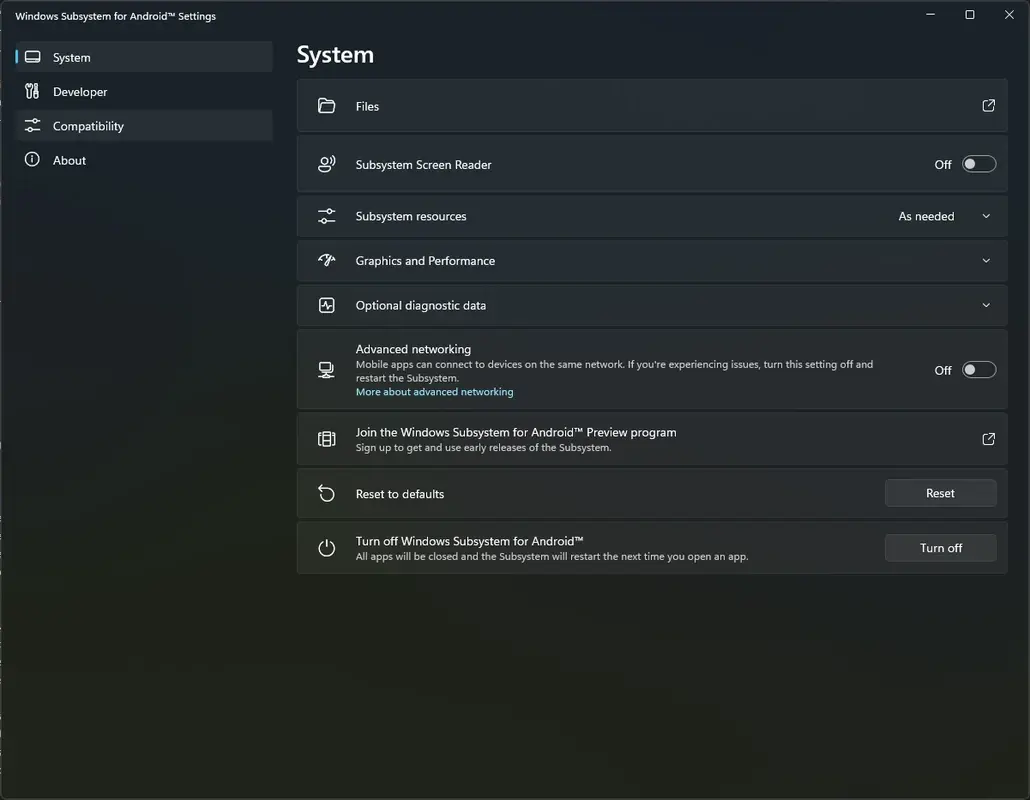
Task: Click the Advanced networking monitor icon
Action: 326,370
